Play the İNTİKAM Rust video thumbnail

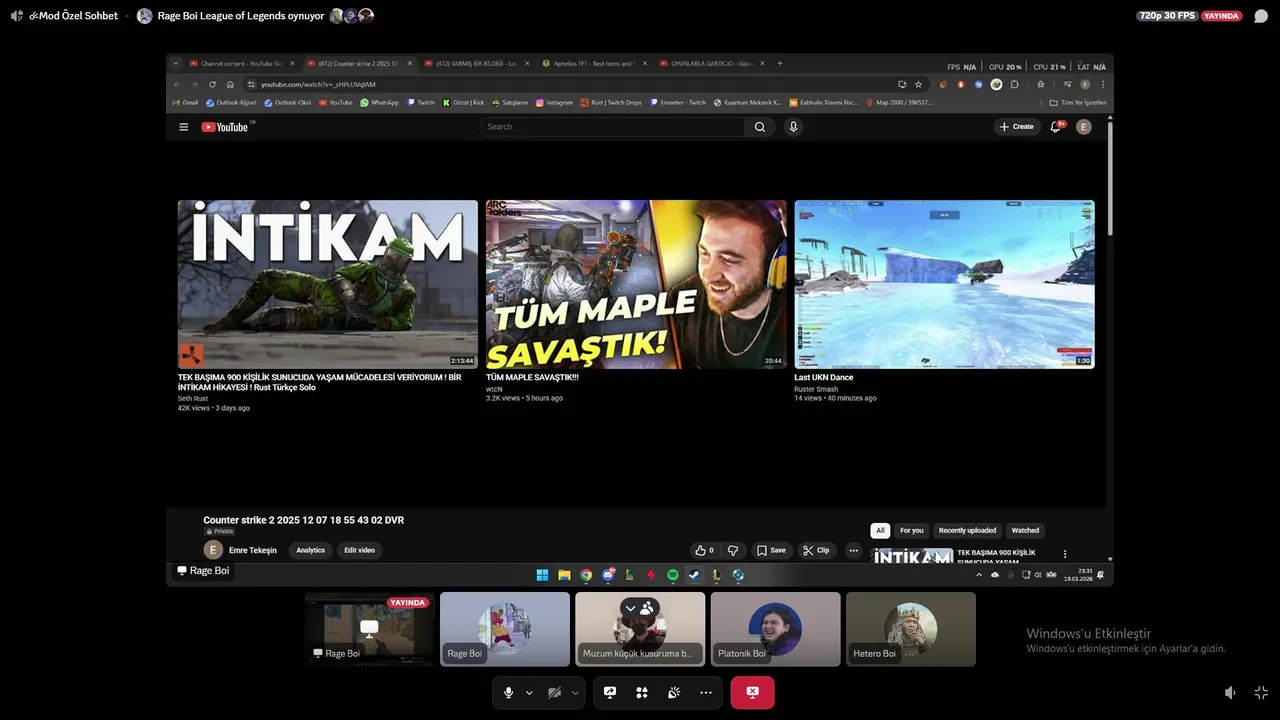pyautogui.click(x=328, y=284)
